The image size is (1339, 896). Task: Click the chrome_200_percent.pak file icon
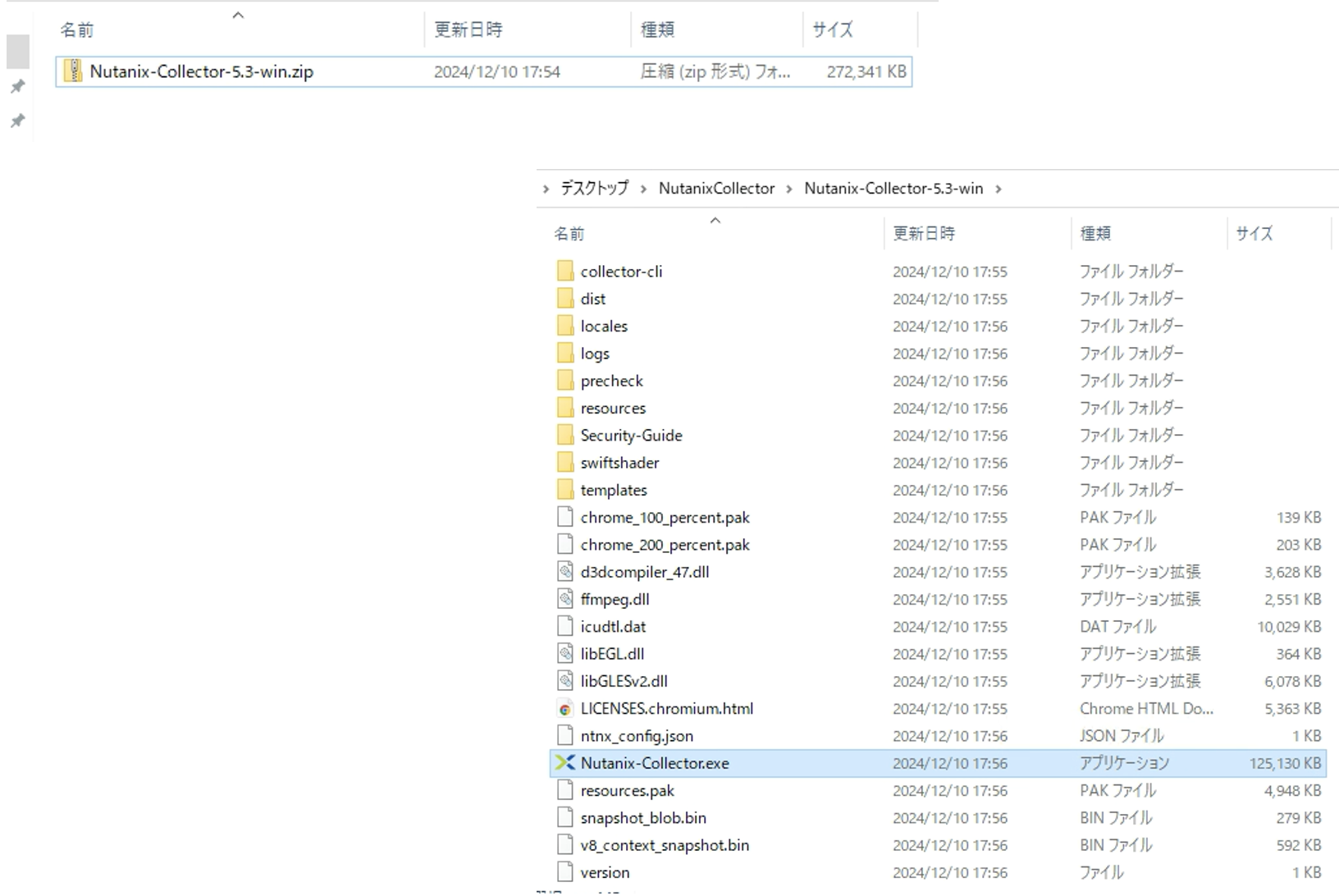tap(565, 545)
